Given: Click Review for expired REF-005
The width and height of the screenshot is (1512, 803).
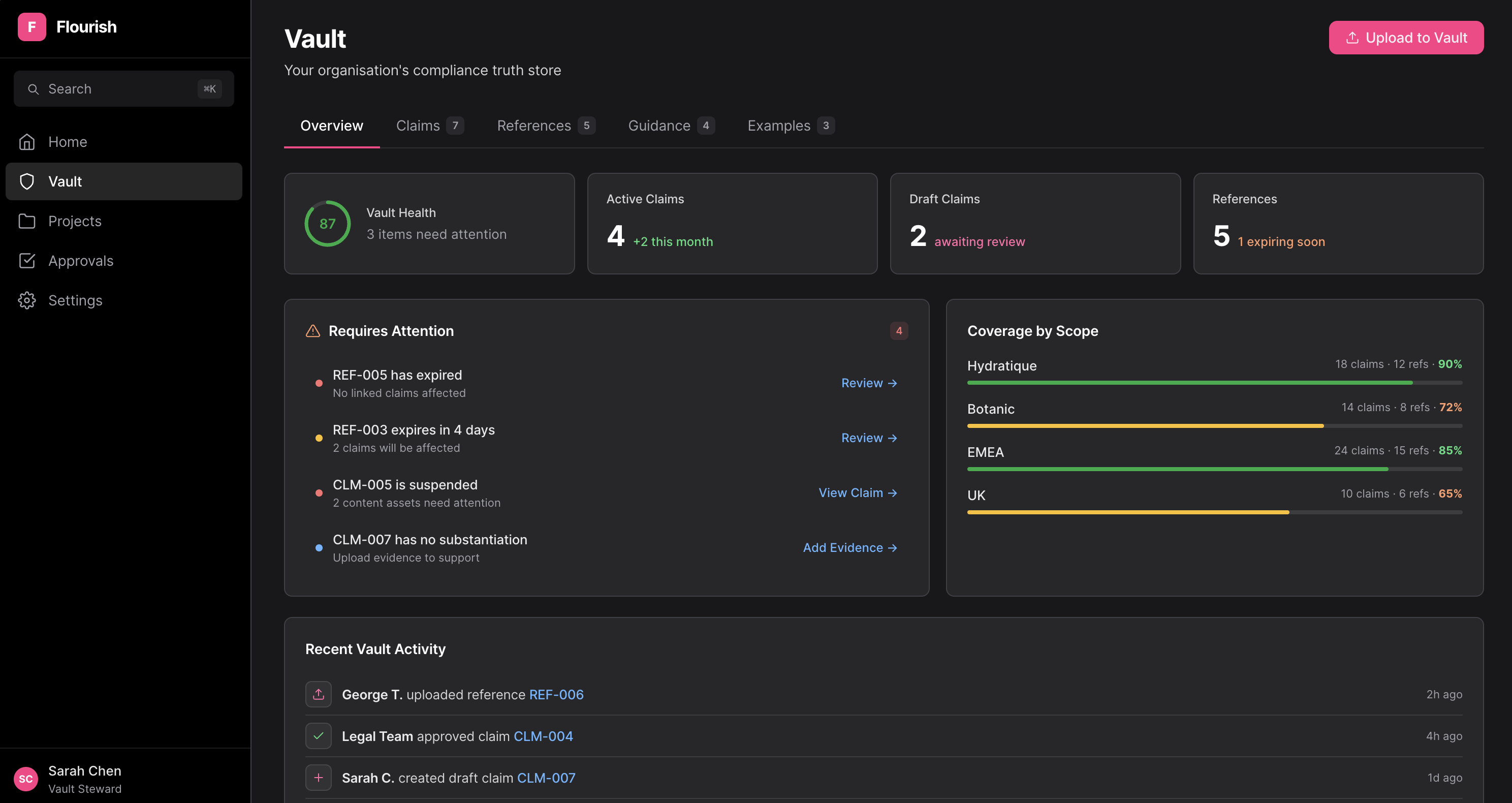Looking at the screenshot, I should click(x=869, y=383).
